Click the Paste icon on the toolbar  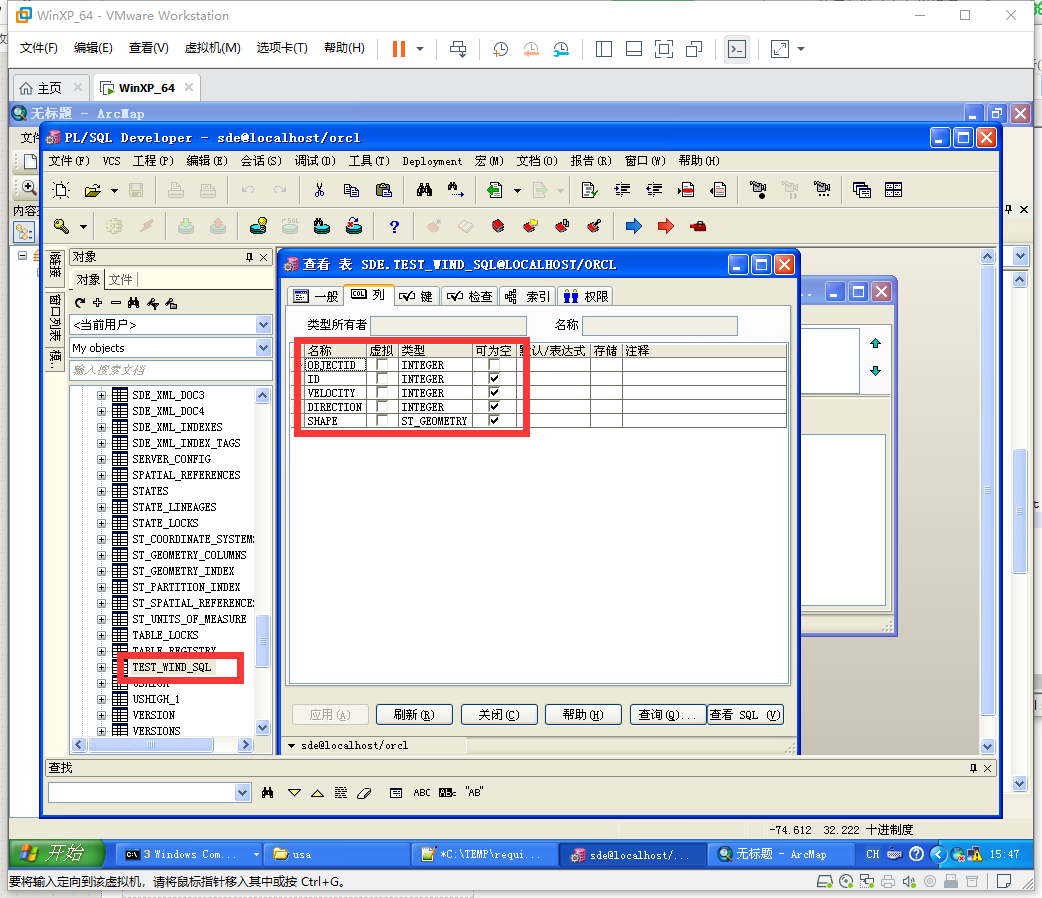385,190
